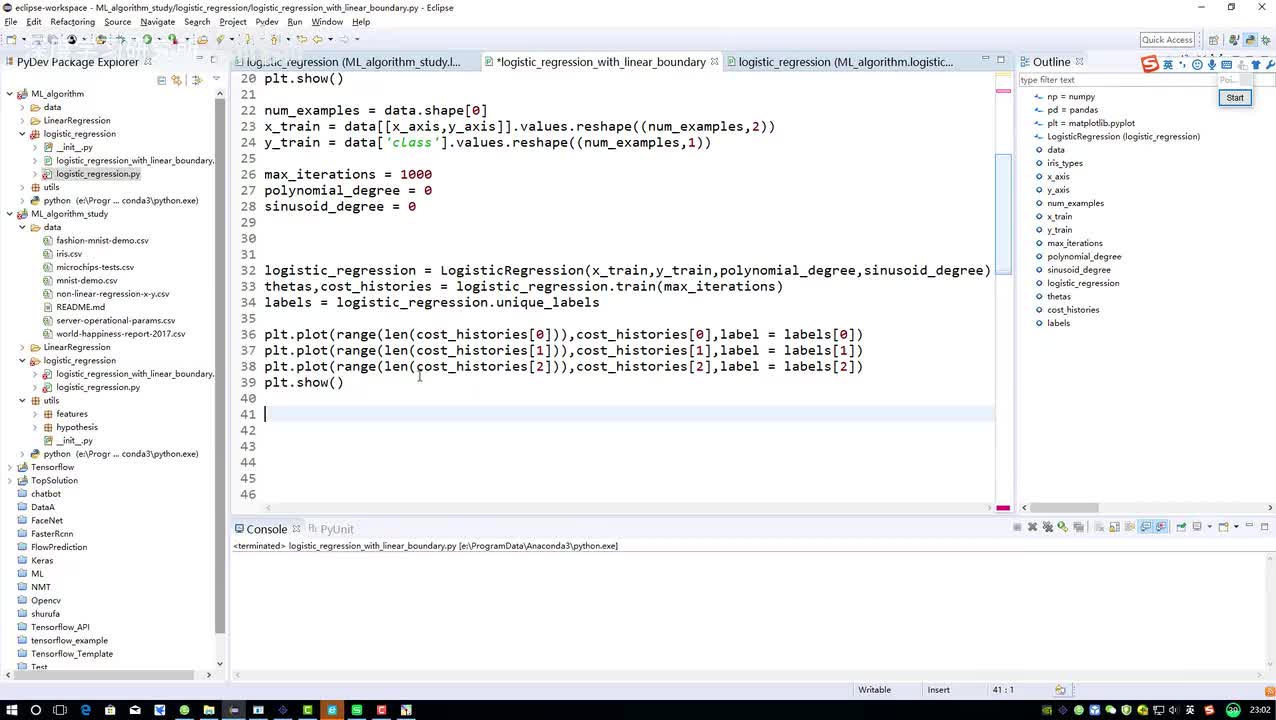Screen dimensions: 1276x720
Task: Toggle Link with Editor in Package Explorer
Action: (177, 80)
